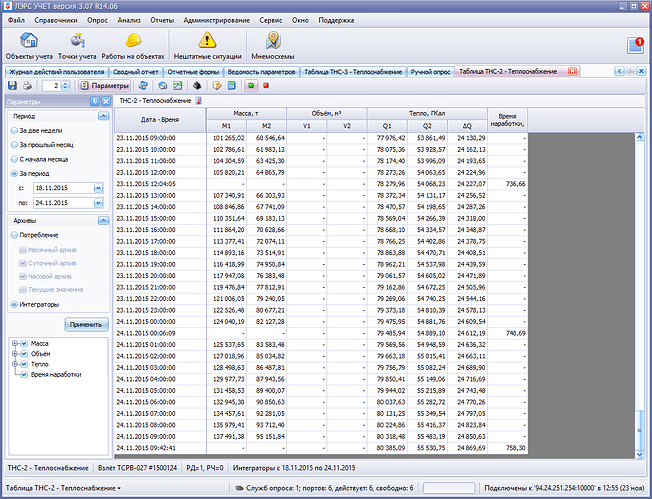Image resolution: width=652 pixels, height=499 pixels.
Task: Click the chart graph icon in toolbar
Action: [x=178, y=86]
